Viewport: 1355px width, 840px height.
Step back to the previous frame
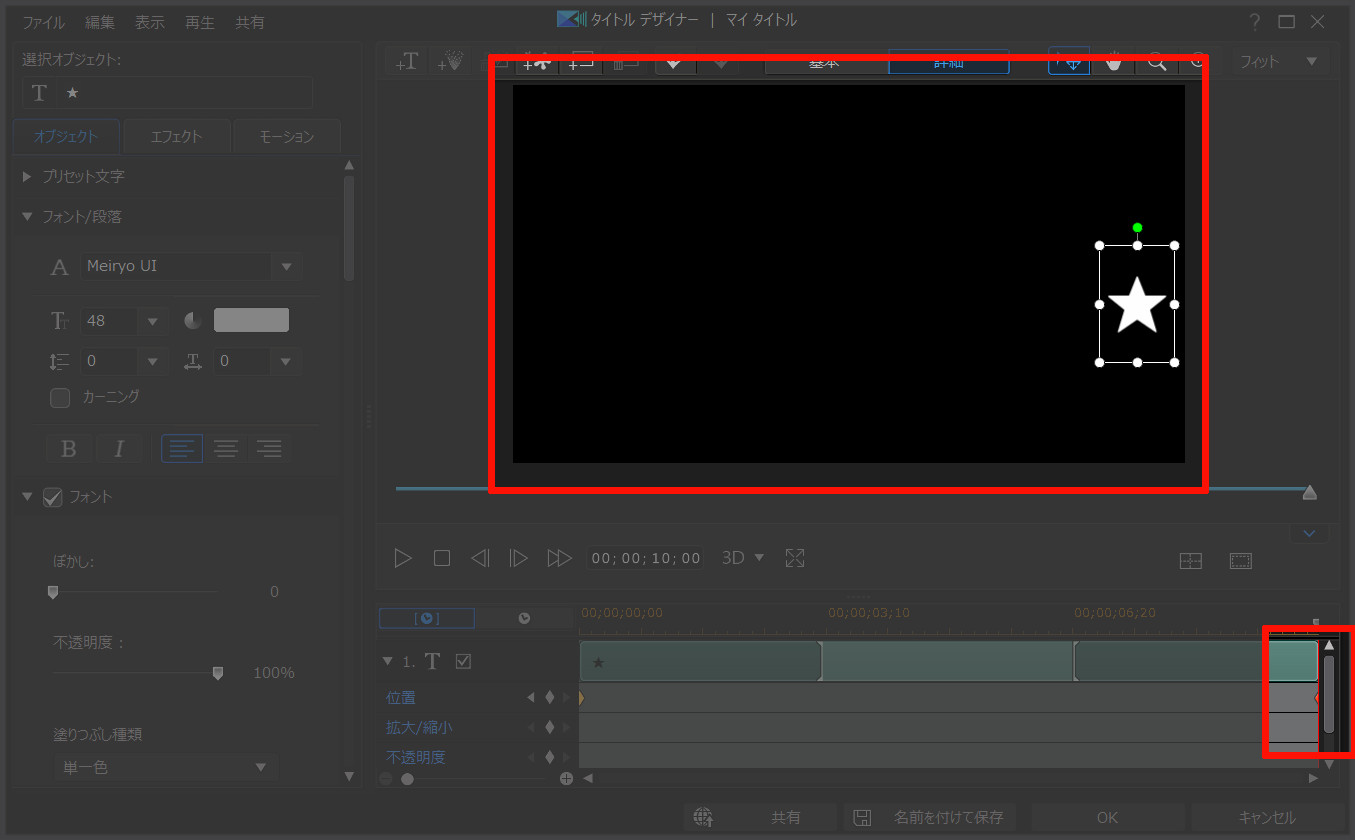tap(480, 558)
